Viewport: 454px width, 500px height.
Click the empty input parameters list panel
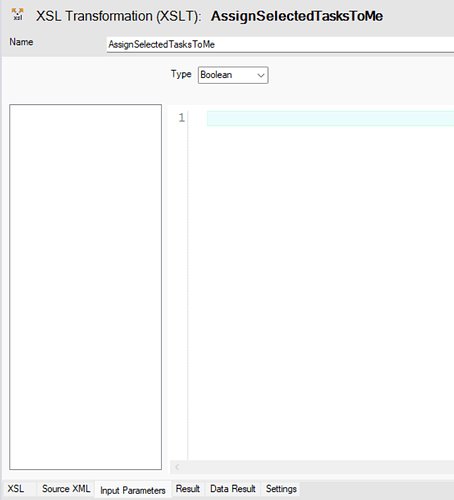pos(86,287)
